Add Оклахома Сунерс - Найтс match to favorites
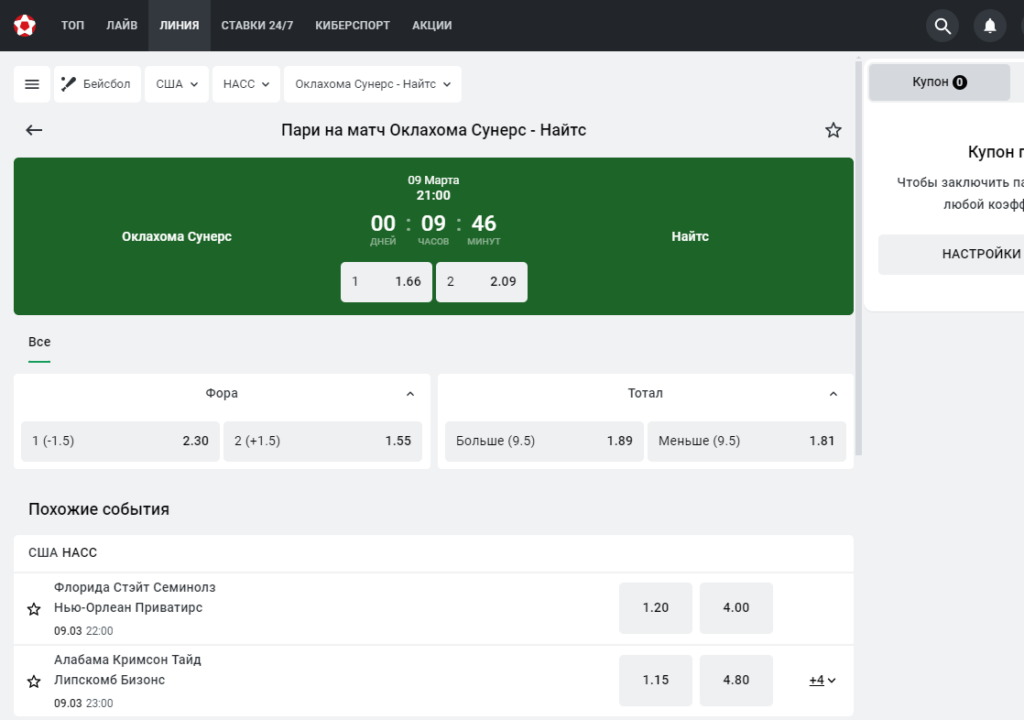Screen dimensions: 1024x720 coord(833,130)
